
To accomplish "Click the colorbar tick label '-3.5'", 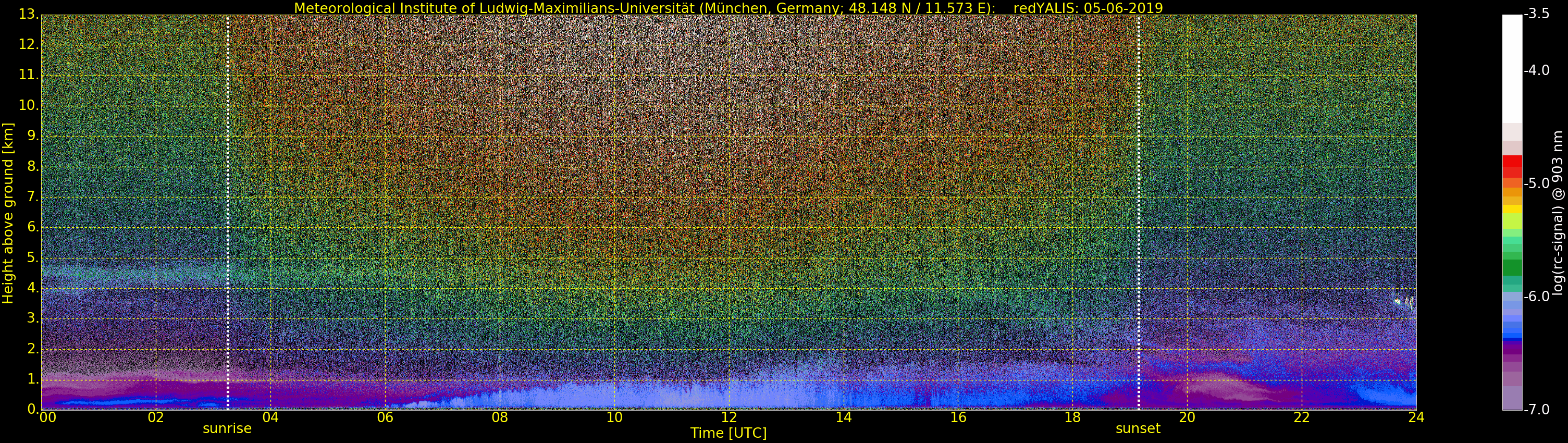I will click(1537, 14).
